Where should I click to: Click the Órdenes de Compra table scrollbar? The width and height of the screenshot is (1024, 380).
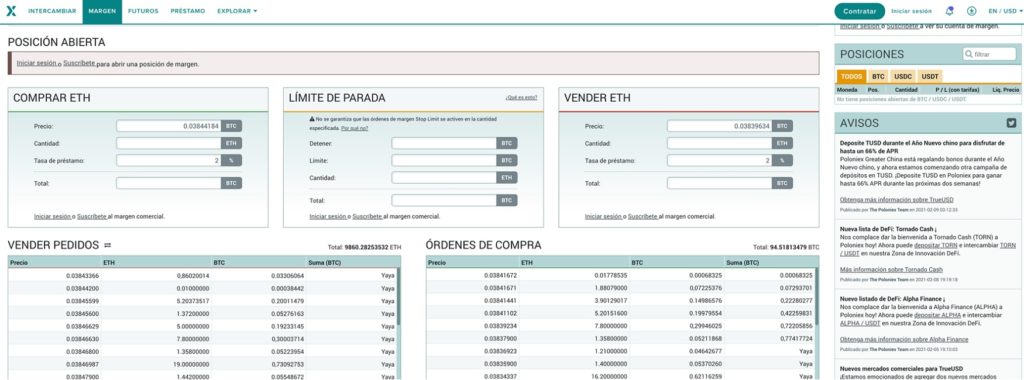point(816,297)
